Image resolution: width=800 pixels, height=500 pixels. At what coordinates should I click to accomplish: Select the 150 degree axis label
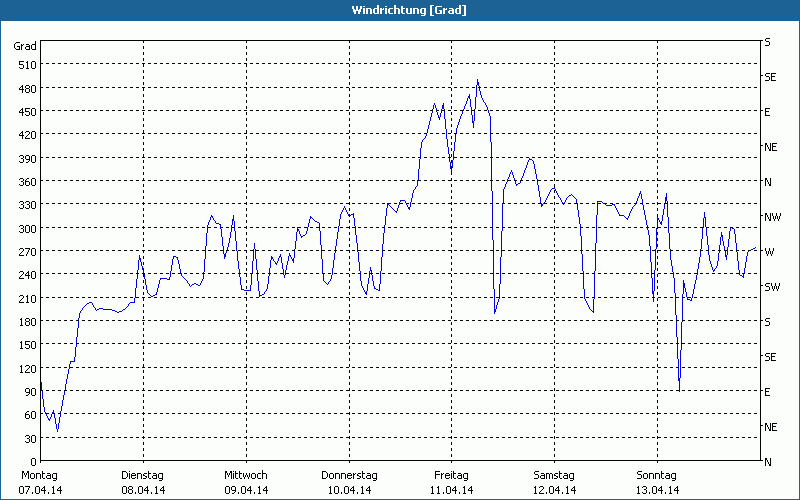pyautogui.click(x=28, y=345)
